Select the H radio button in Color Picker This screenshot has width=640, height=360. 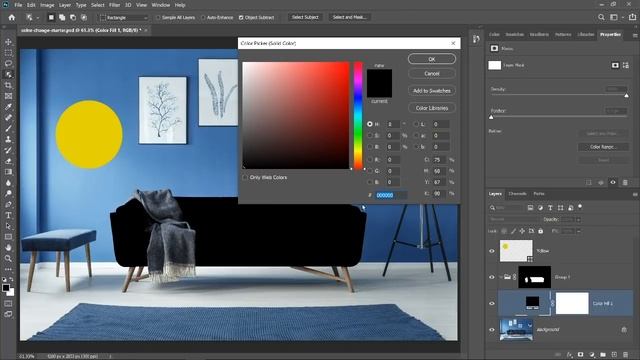tap(370, 124)
